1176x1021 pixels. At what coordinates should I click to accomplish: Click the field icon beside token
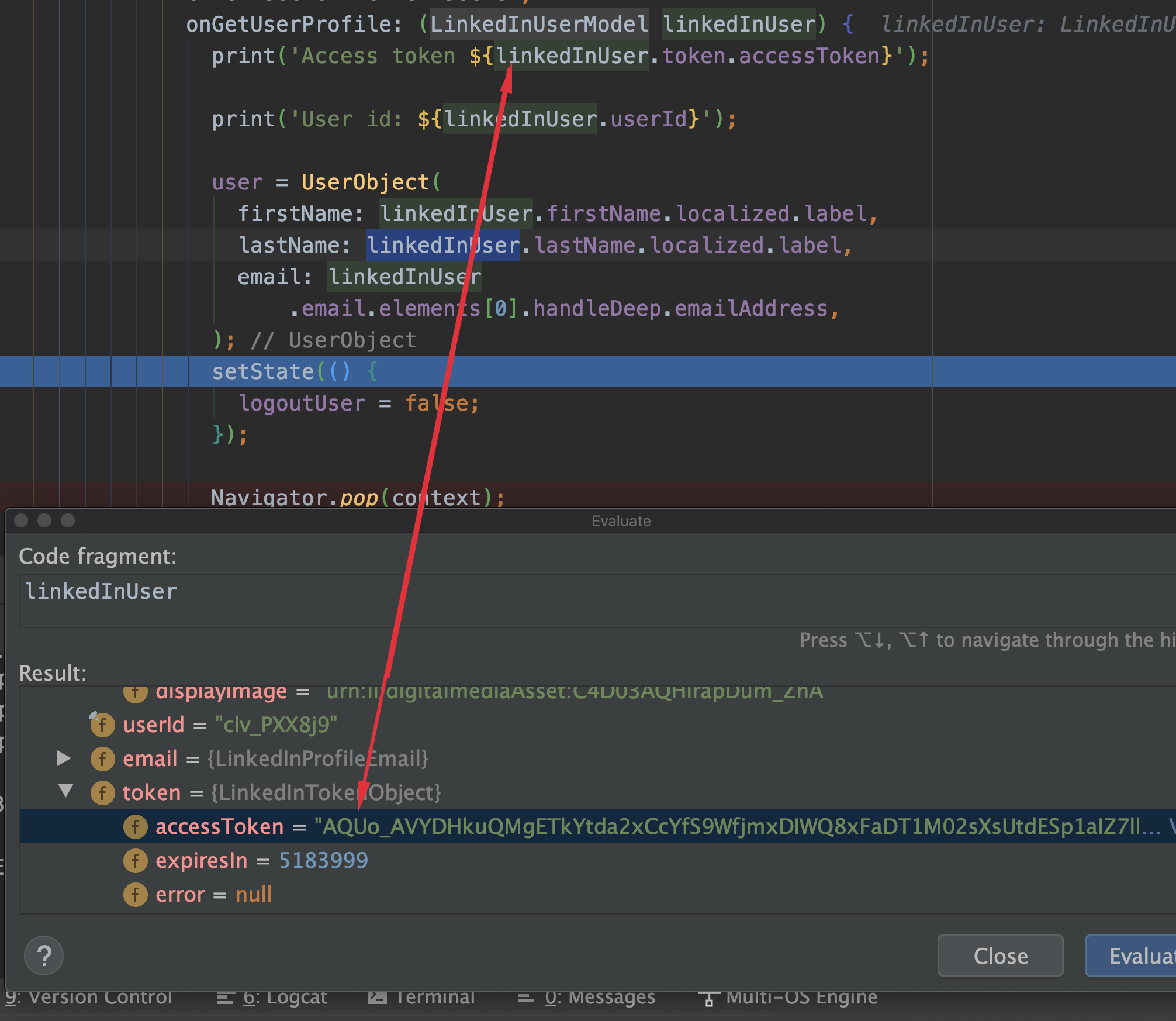click(x=102, y=793)
